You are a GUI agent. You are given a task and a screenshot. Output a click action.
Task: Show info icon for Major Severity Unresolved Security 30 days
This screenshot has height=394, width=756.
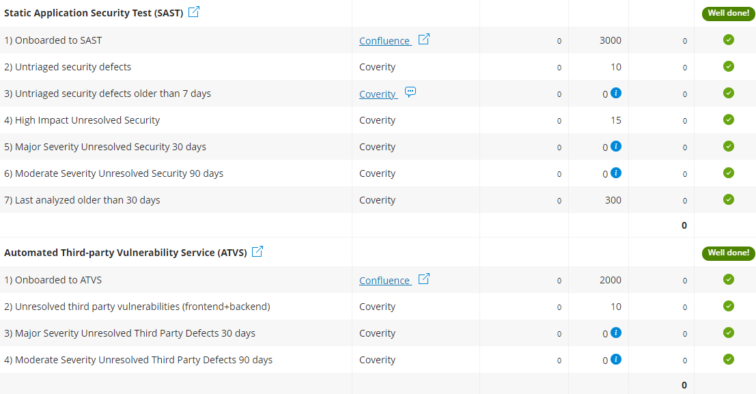click(x=616, y=146)
